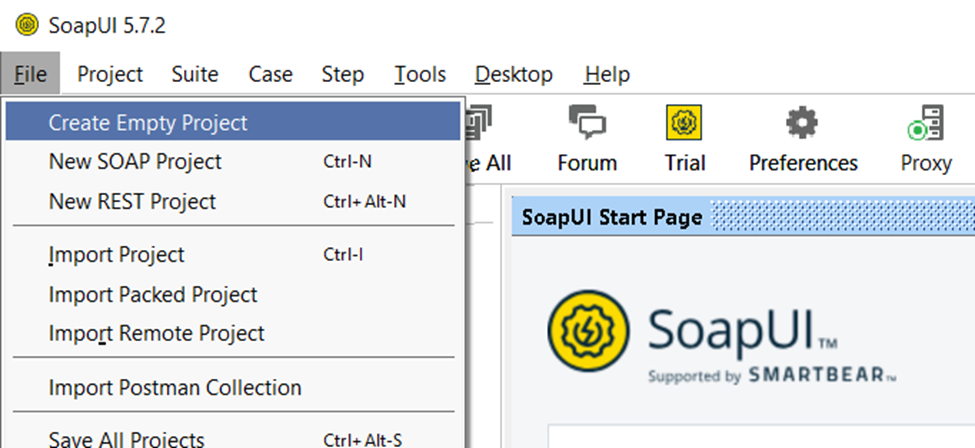
Task: Click the yellow Trial icon
Action: [x=684, y=122]
